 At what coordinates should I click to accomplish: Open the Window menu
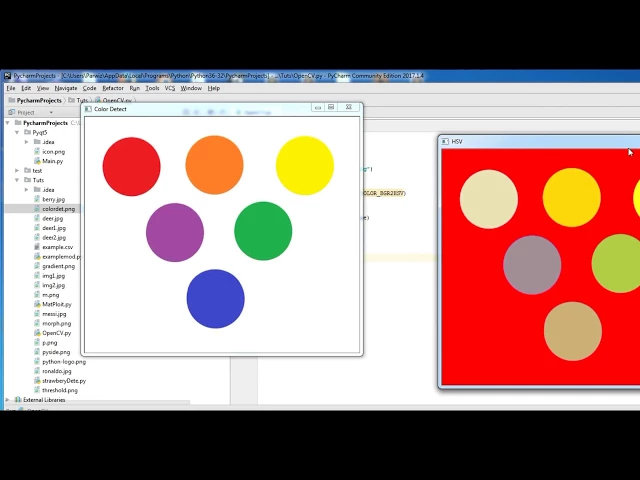click(x=191, y=88)
